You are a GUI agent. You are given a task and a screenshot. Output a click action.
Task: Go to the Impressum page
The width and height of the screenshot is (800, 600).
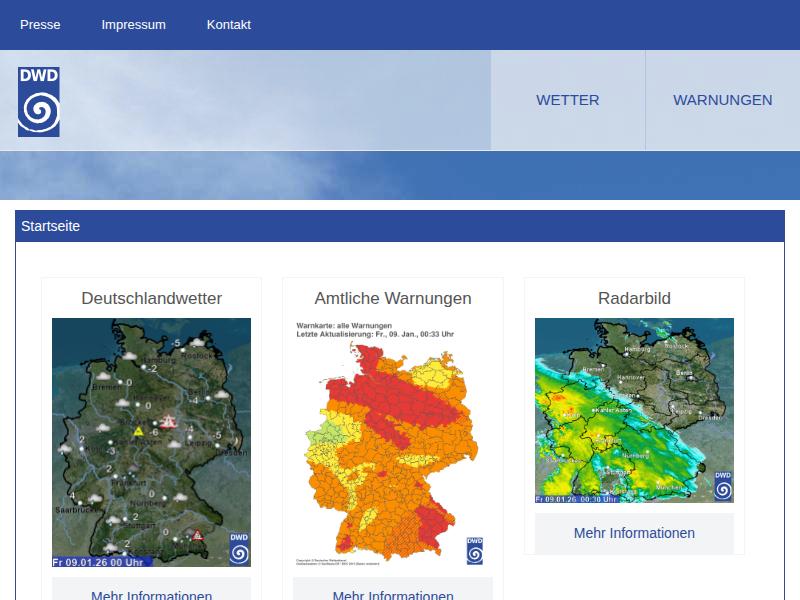(133, 25)
